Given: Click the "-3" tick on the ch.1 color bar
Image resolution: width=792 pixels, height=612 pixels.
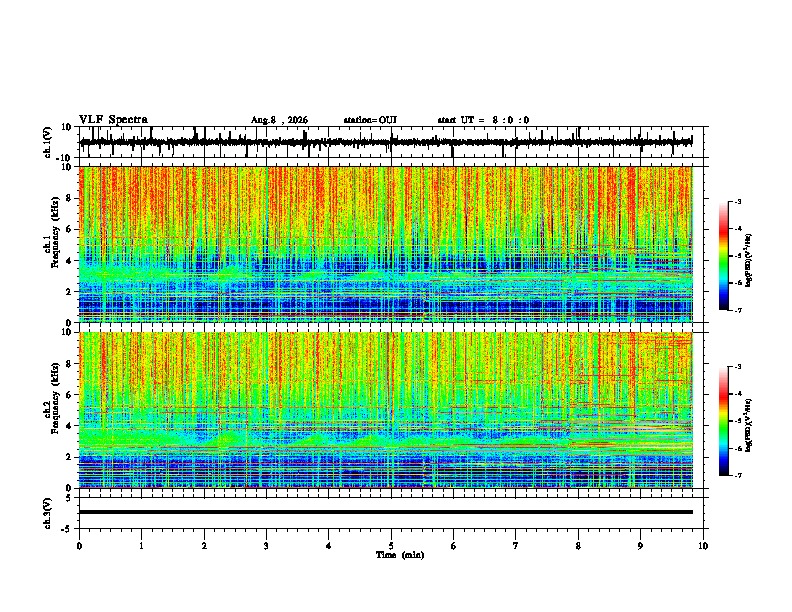Looking at the screenshot, I should pos(737,202).
